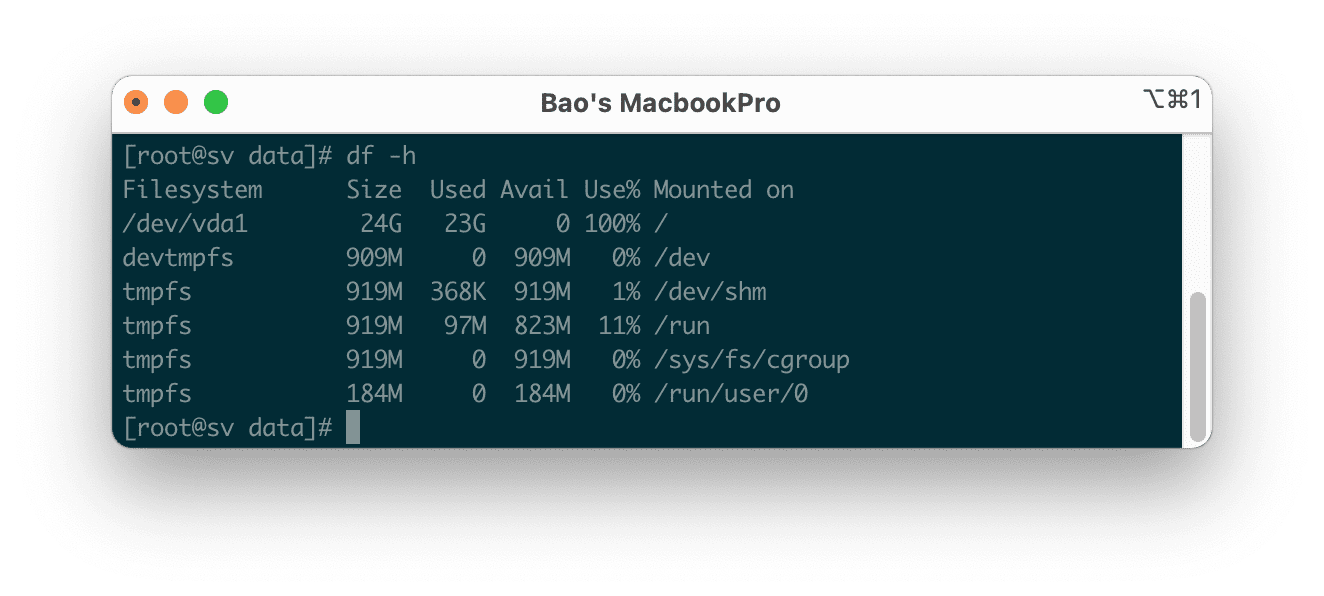Select the 'Mounted on' column header text
Screen dimensions: 1324x596
click(x=723, y=190)
